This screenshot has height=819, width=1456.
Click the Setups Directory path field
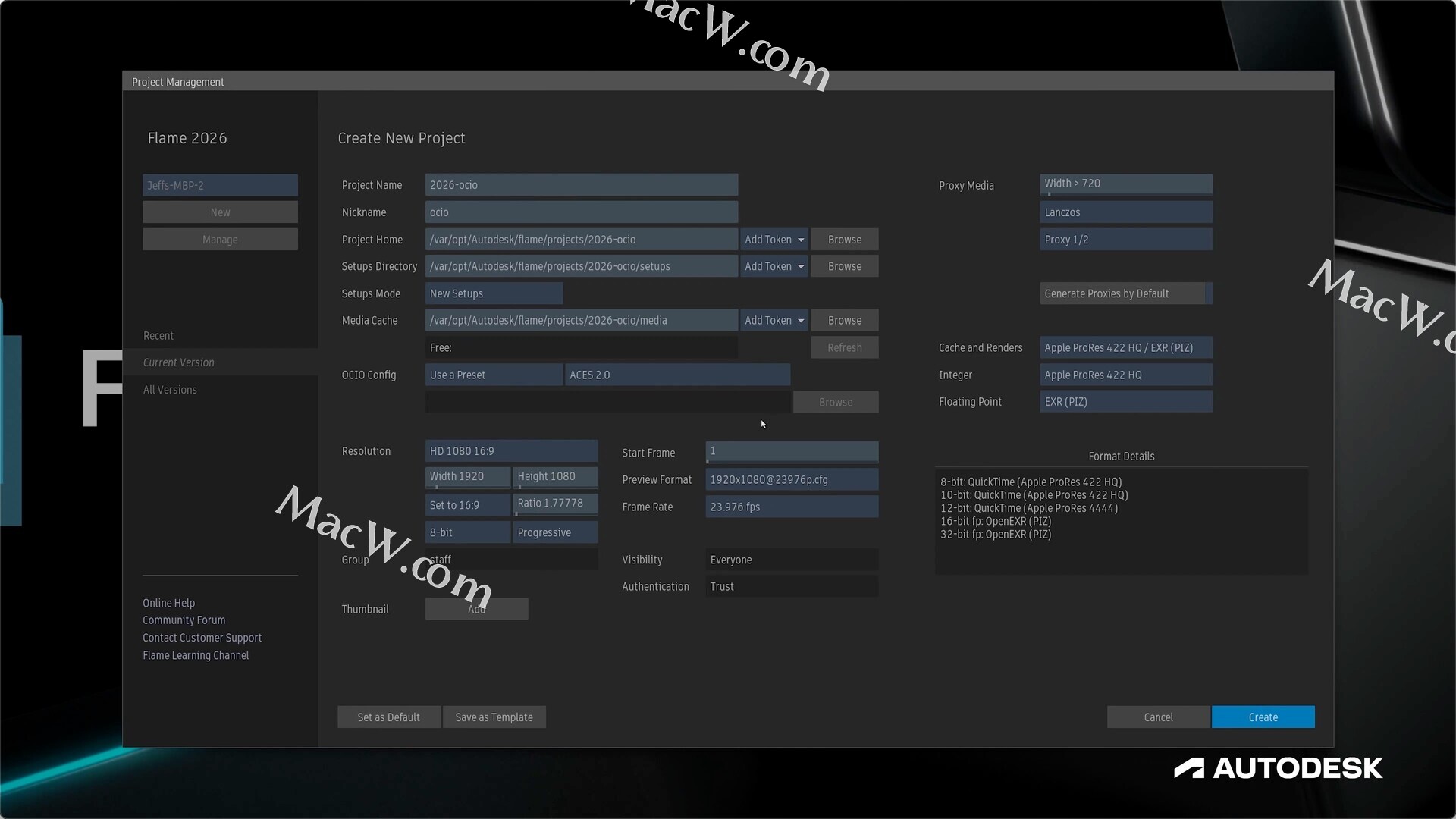[581, 266]
